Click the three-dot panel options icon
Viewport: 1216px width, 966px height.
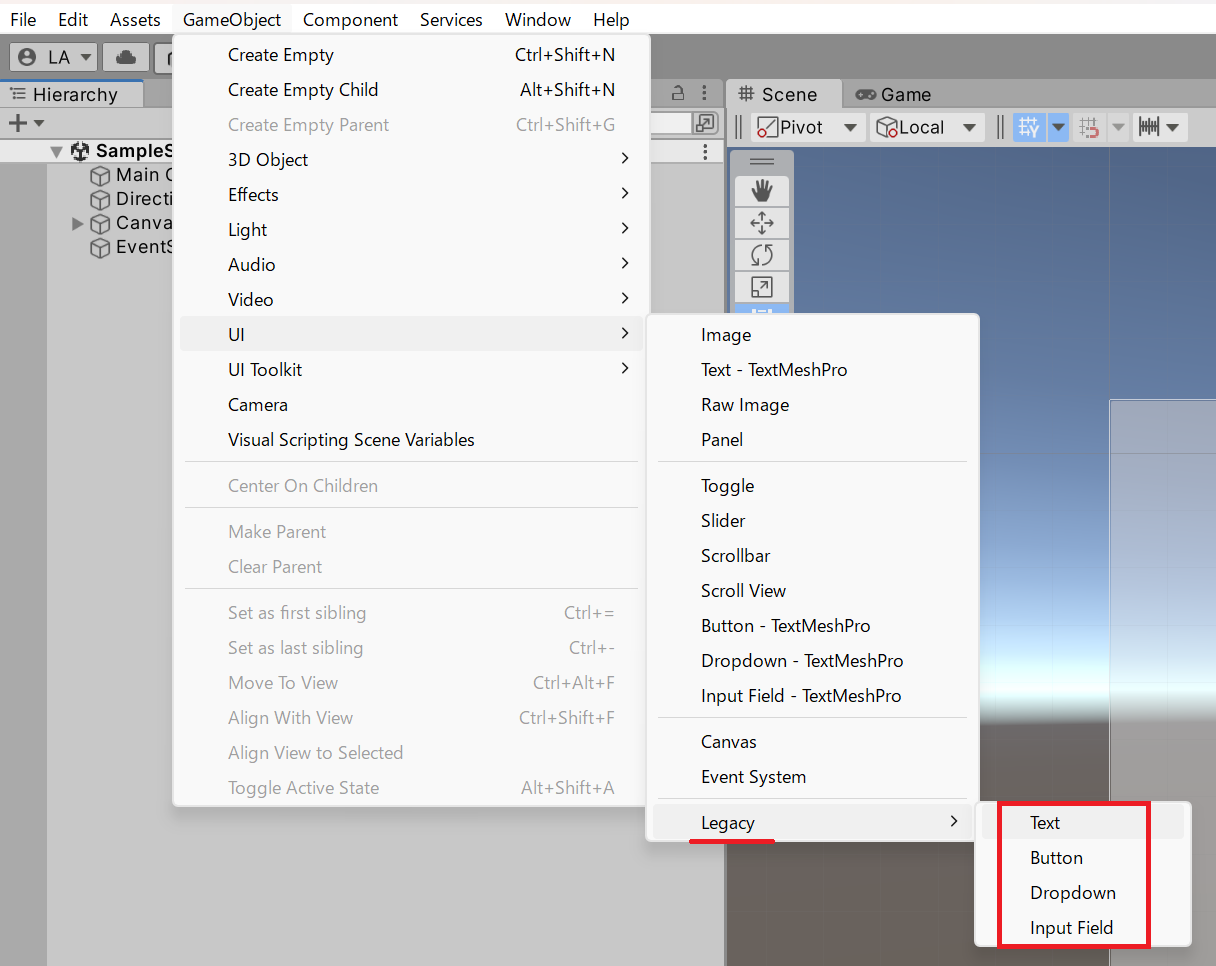point(705,93)
